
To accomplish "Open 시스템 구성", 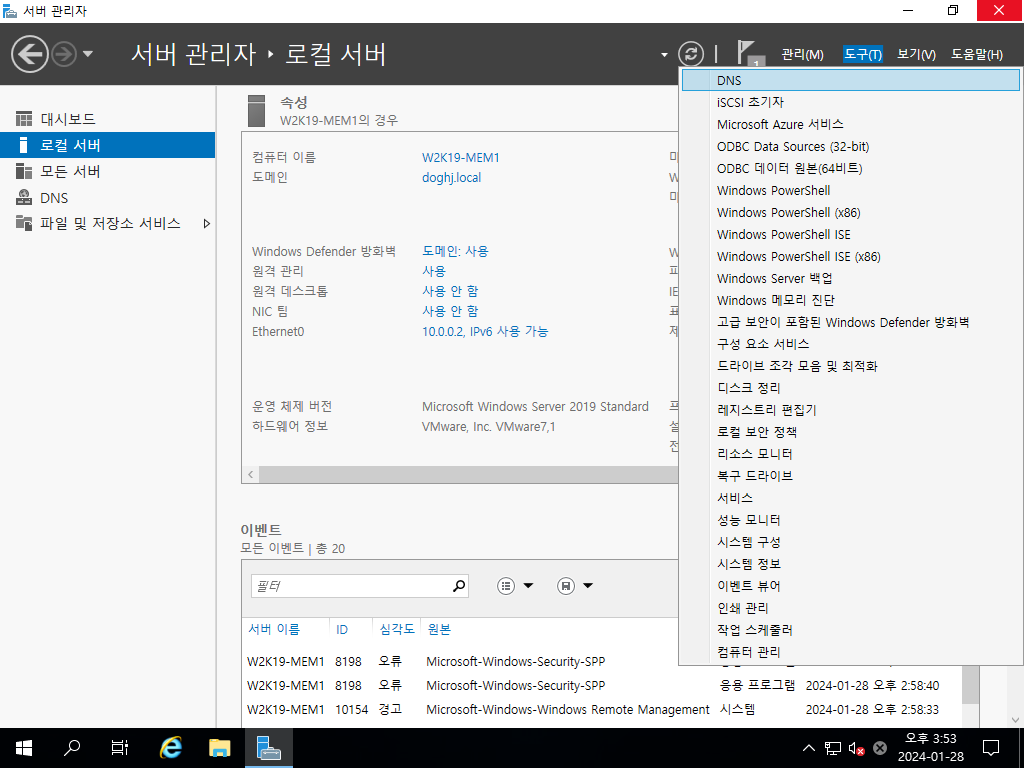I will coord(850,542).
